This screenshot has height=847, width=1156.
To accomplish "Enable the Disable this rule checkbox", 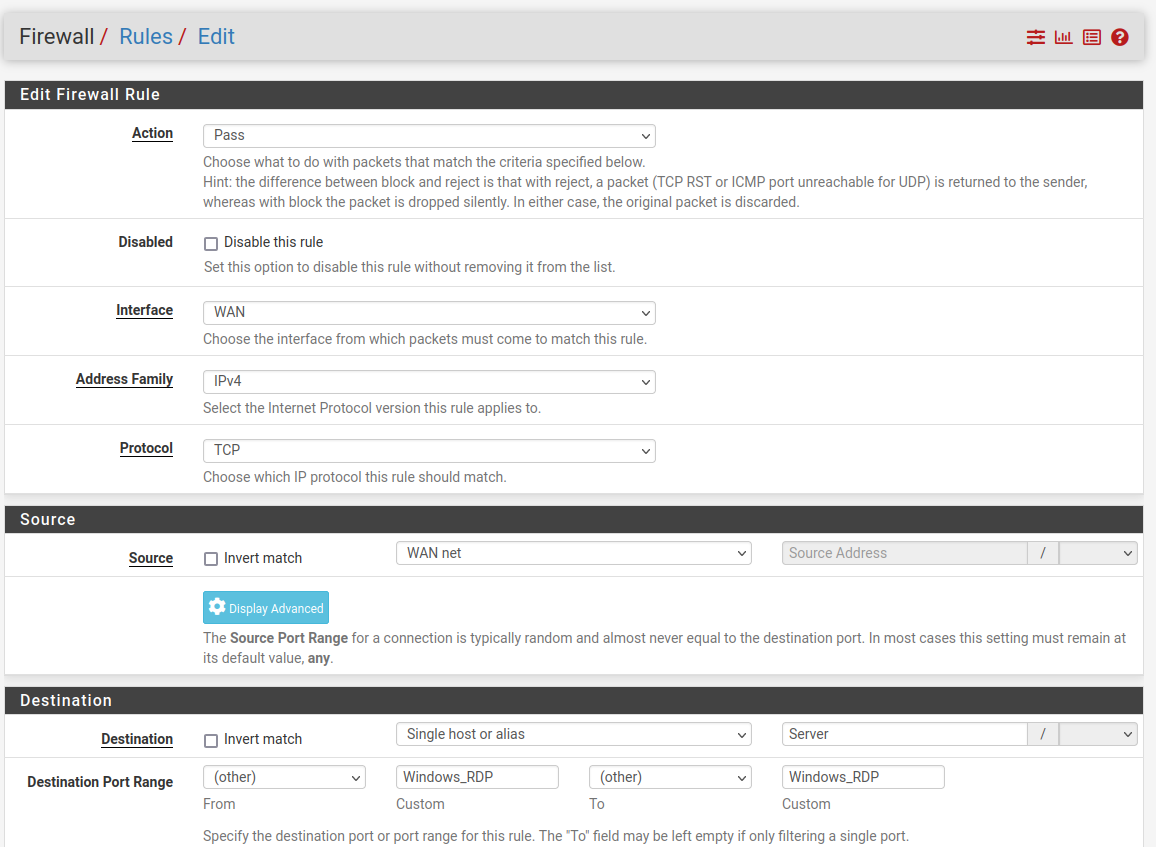I will pyautogui.click(x=211, y=243).
